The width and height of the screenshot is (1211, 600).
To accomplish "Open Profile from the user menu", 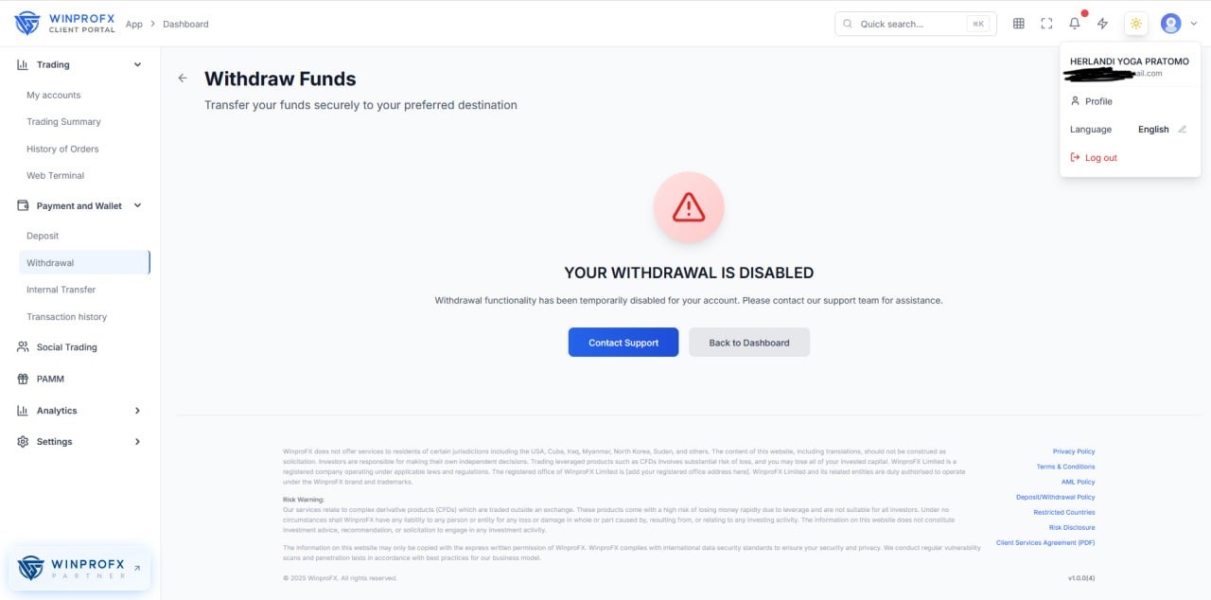I will click(1098, 101).
